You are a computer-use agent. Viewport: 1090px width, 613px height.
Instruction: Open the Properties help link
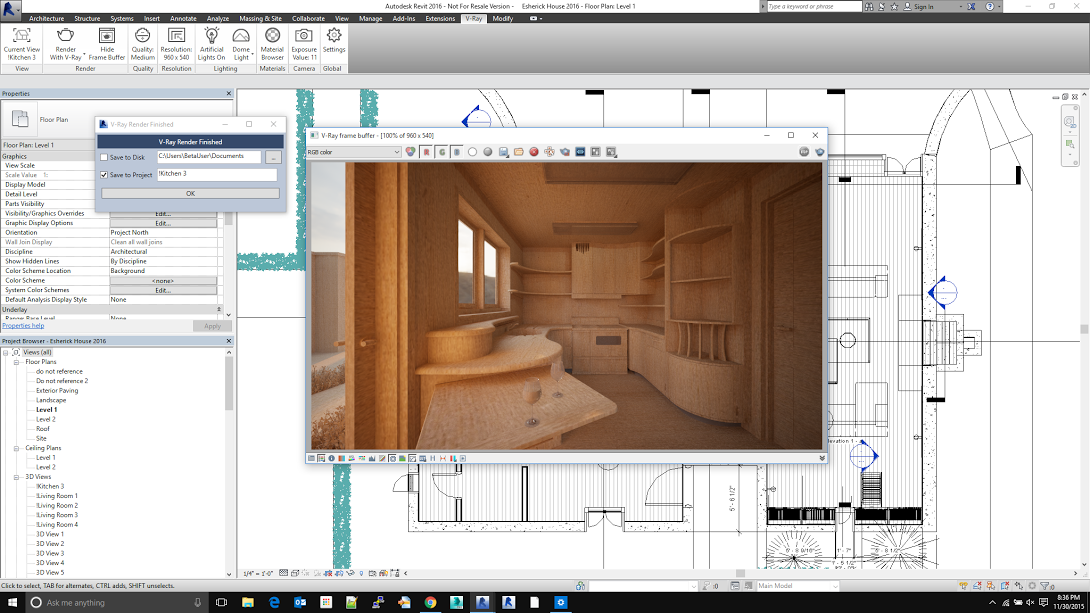[23, 325]
